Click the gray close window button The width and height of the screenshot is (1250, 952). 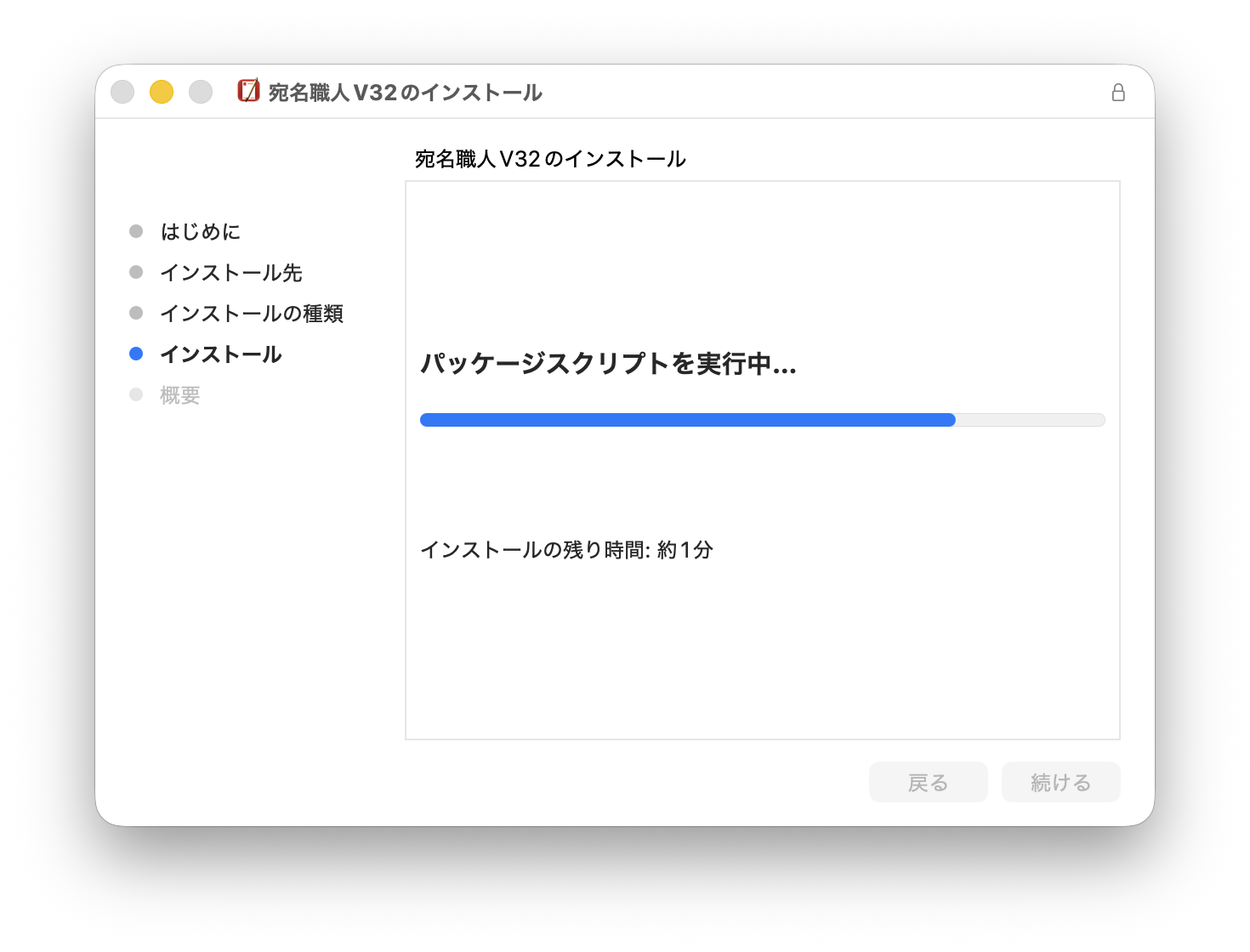point(122,92)
